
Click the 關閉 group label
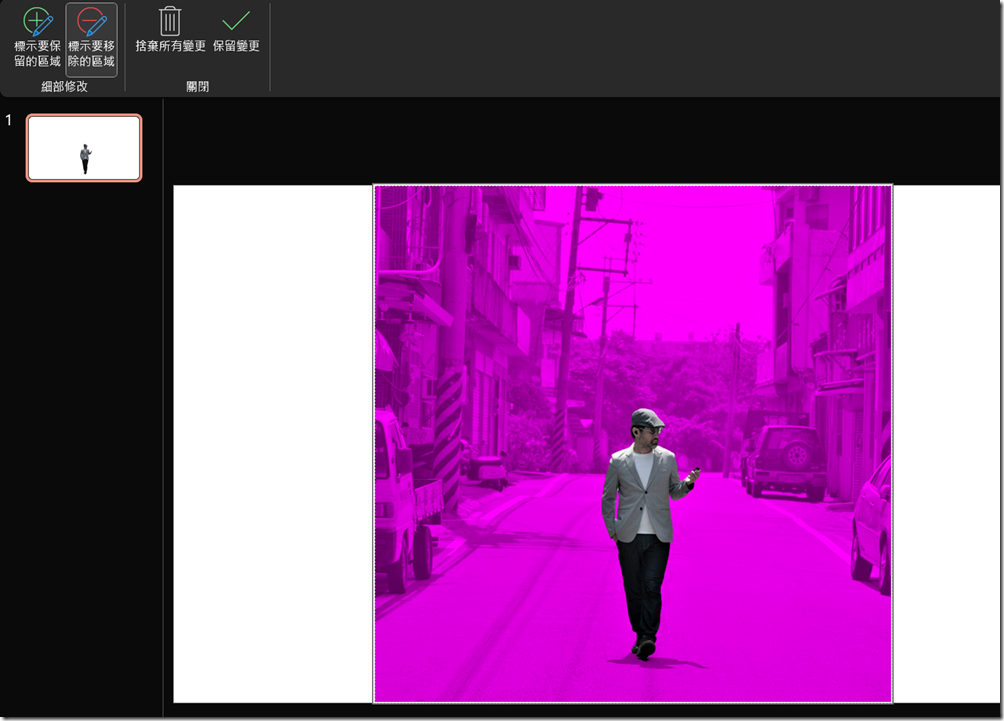pyautogui.click(x=197, y=87)
